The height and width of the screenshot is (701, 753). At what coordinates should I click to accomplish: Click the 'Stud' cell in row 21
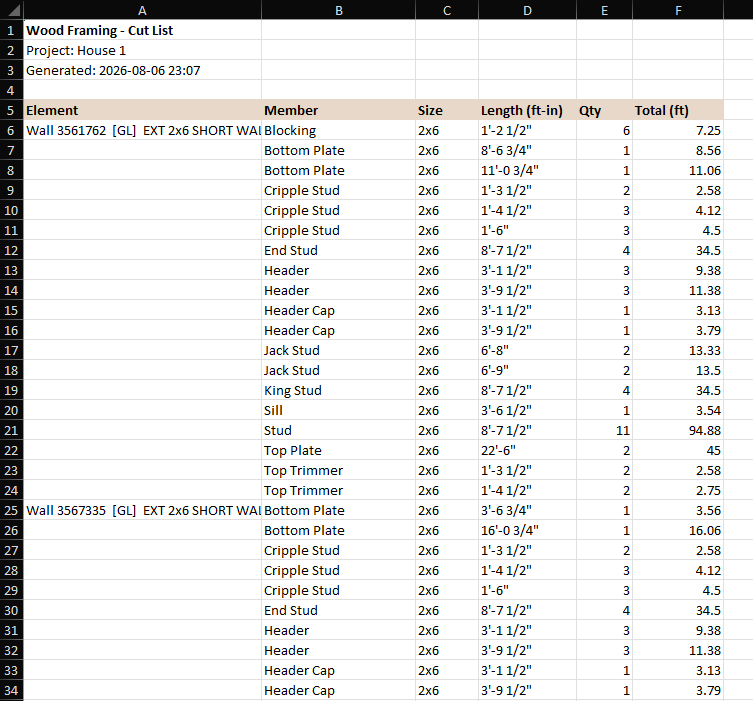click(339, 431)
